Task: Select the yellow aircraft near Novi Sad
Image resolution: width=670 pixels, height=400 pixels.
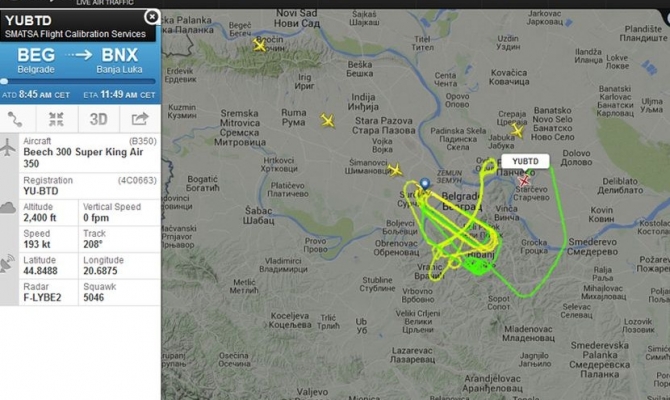Action: pos(259,45)
